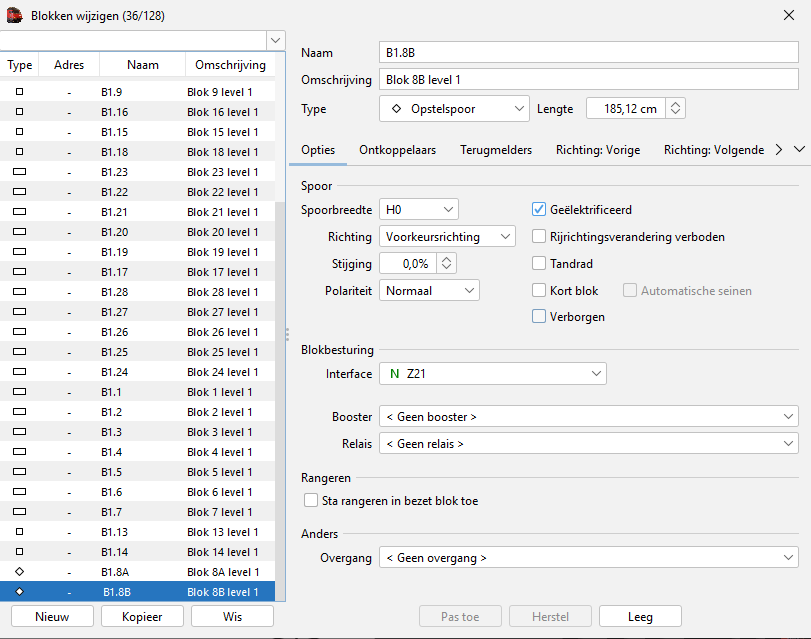Click the block type icon in row B1.1

click(x=20, y=392)
